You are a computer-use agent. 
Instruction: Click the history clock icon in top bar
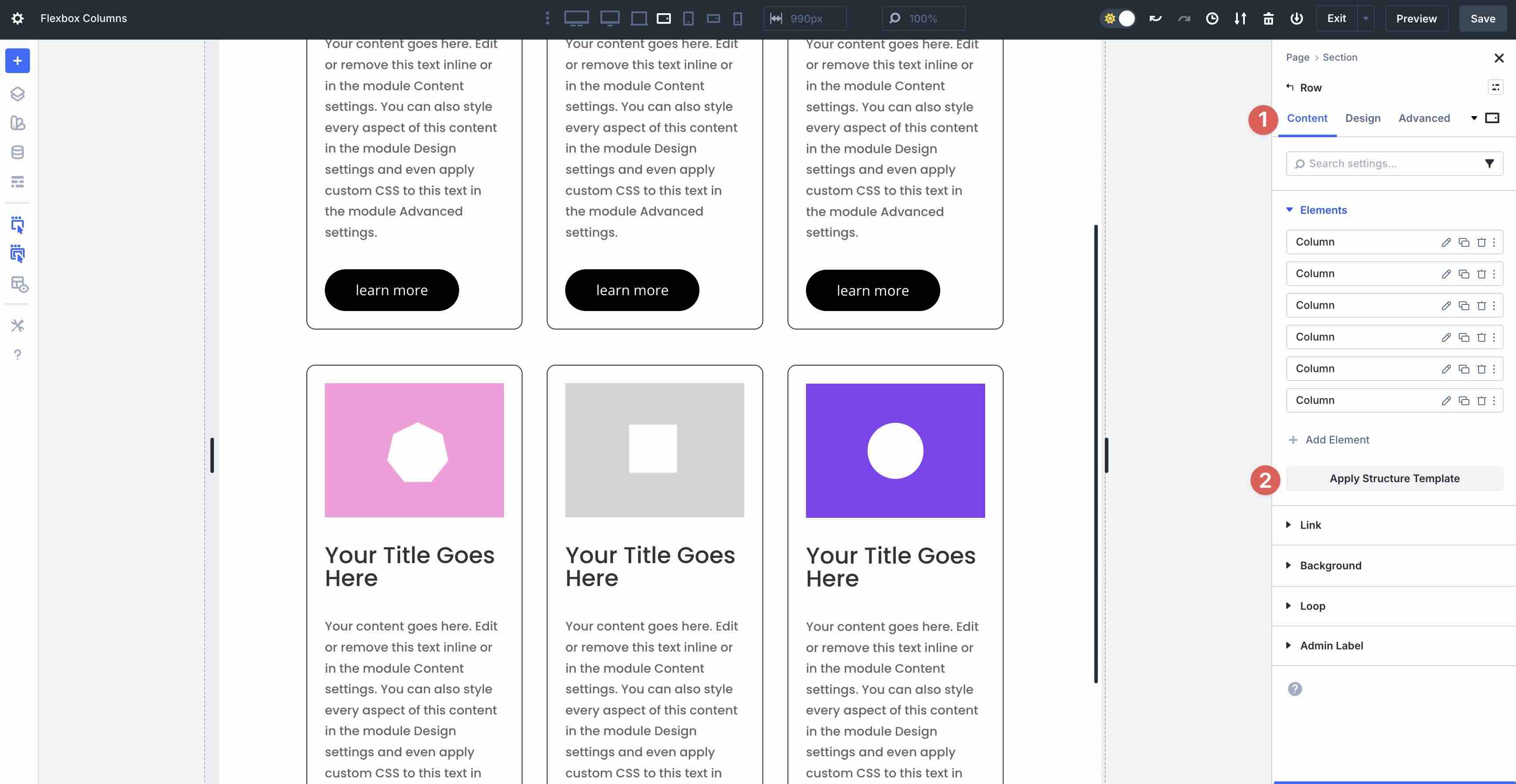[1212, 18]
